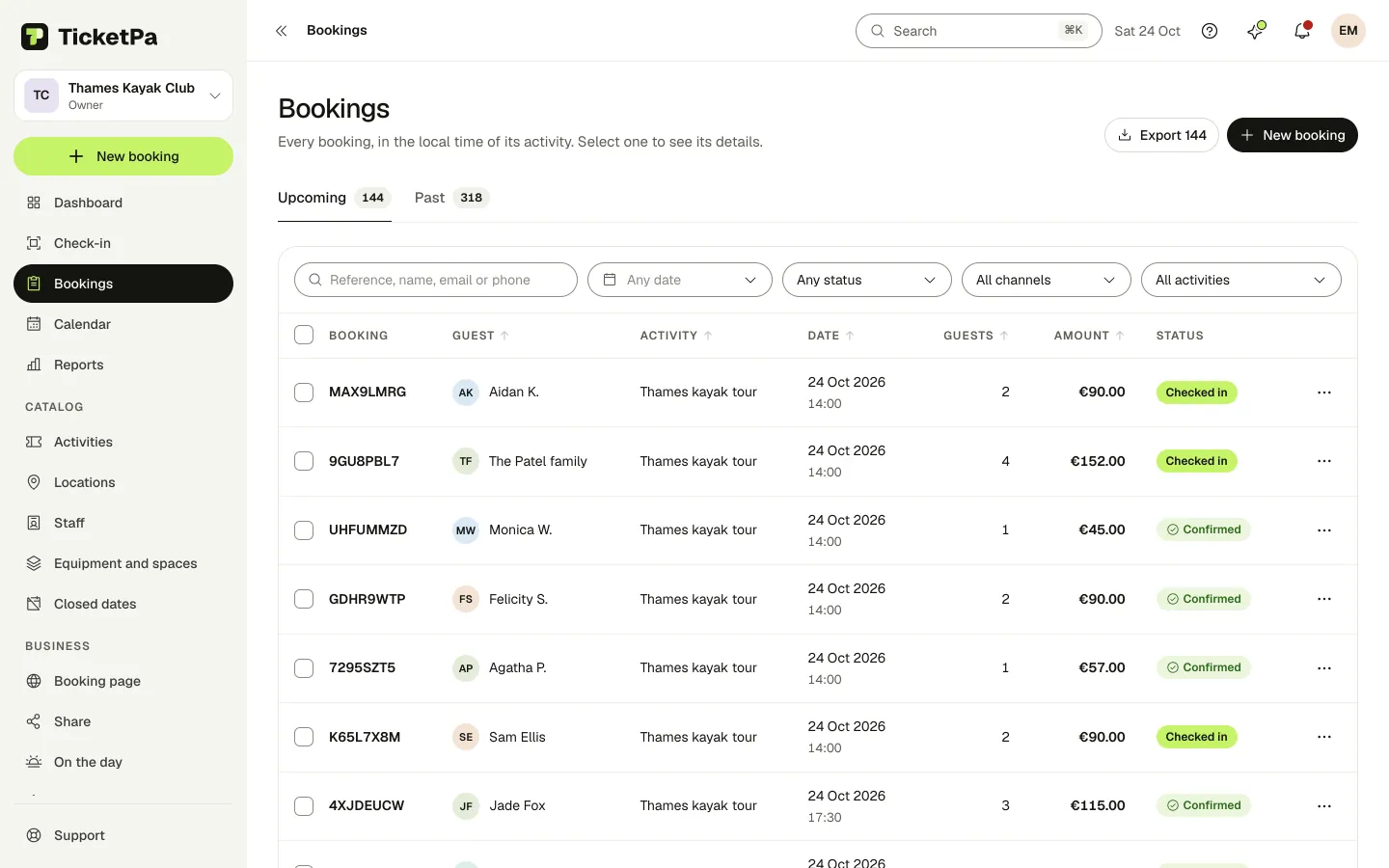Open the All channels filter dropdown
Viewport: 1389px width, 868px height.
1047,280
